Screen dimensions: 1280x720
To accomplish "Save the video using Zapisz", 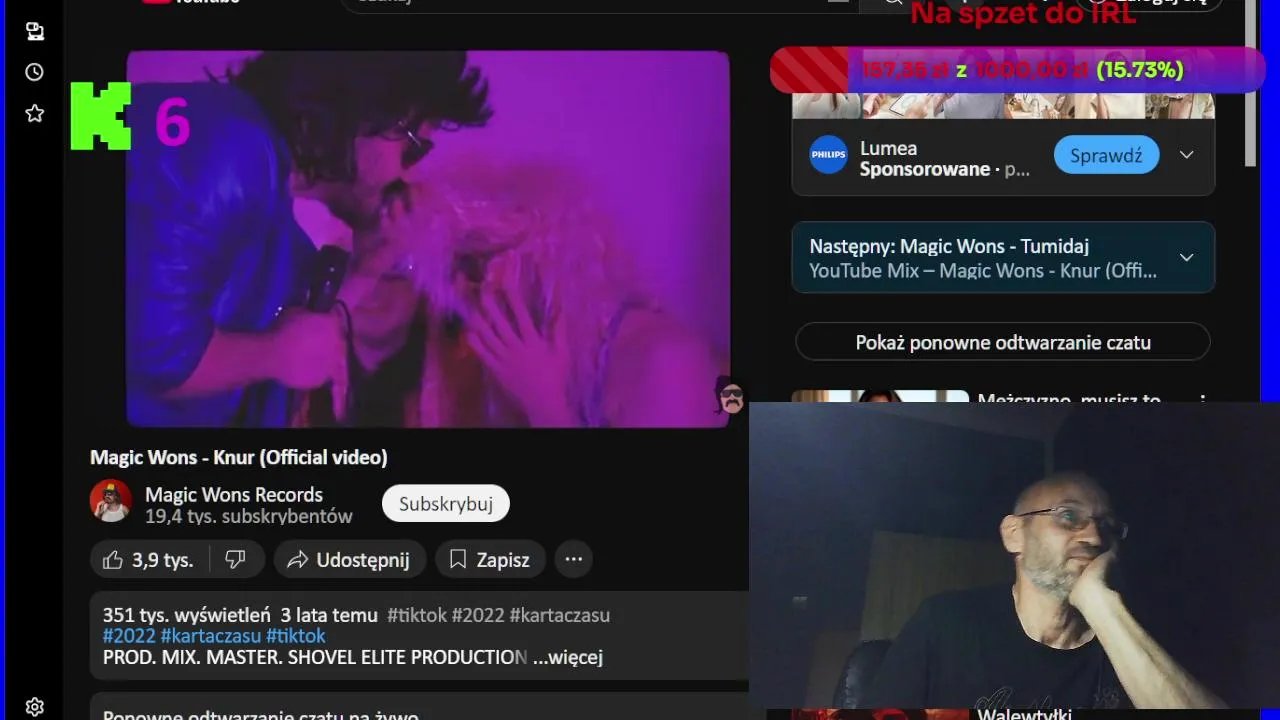I will (x=490, y=560).
